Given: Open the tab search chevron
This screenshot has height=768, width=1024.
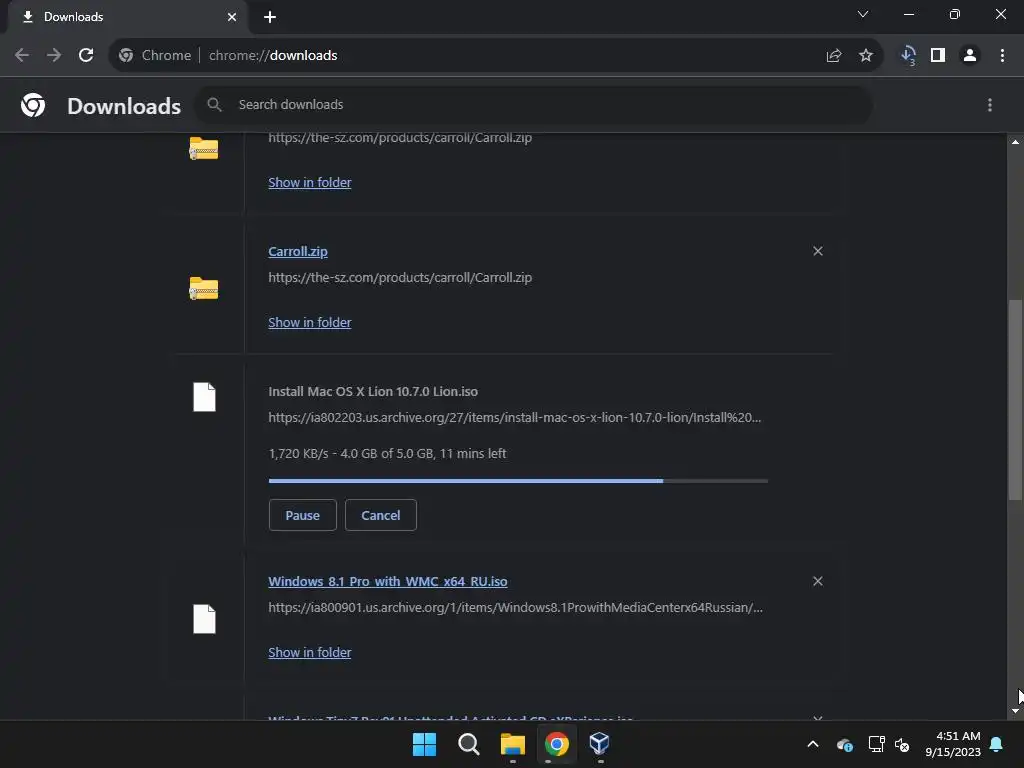Looking at the screenshot, I should [863, 14].
